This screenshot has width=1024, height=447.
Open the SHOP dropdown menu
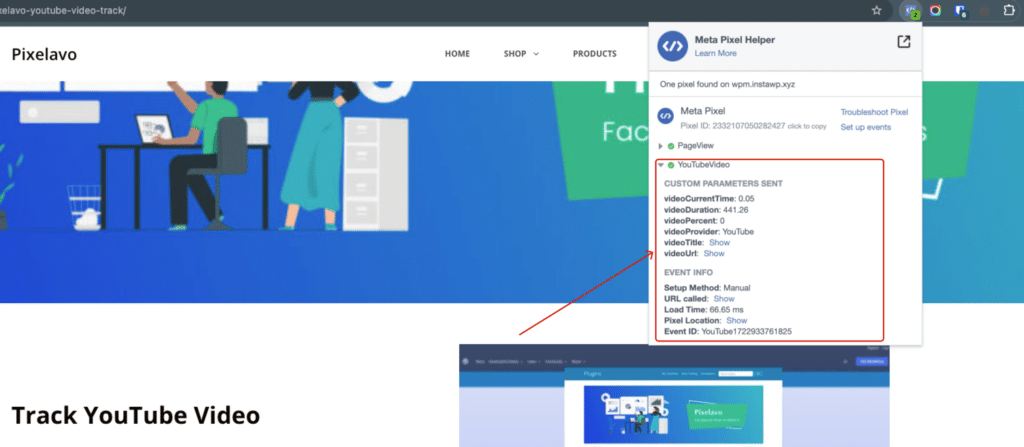pos(521,54)
